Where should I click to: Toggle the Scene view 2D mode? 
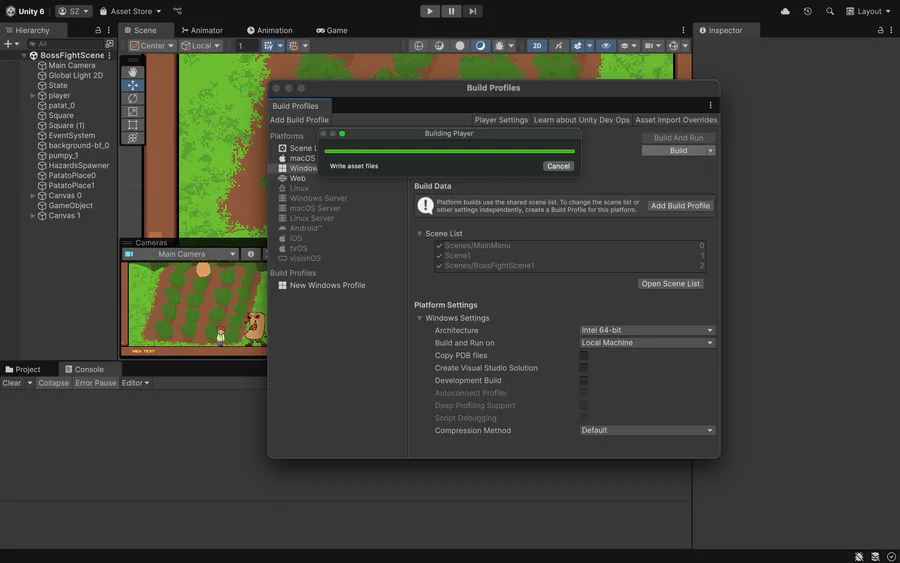tap(537, 45)
